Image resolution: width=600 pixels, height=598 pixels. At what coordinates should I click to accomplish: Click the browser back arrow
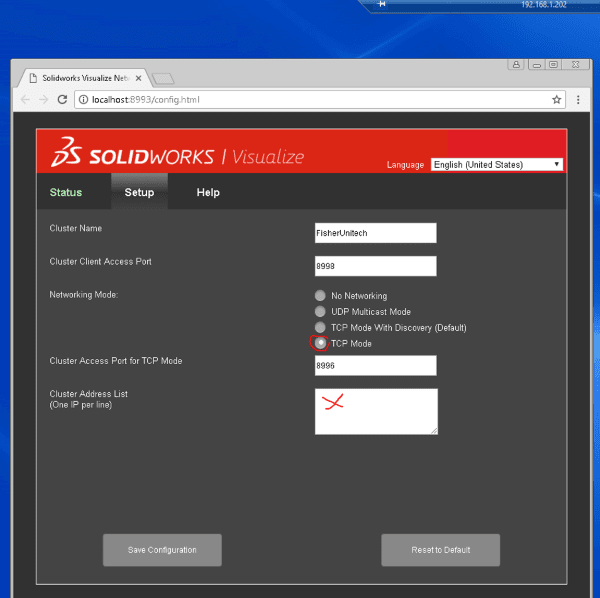coord(25,99)
